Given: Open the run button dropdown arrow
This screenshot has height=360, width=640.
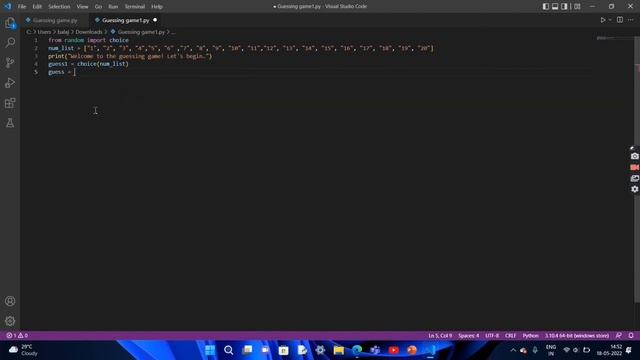Looking at the screenshot, I should coord(610,20).
